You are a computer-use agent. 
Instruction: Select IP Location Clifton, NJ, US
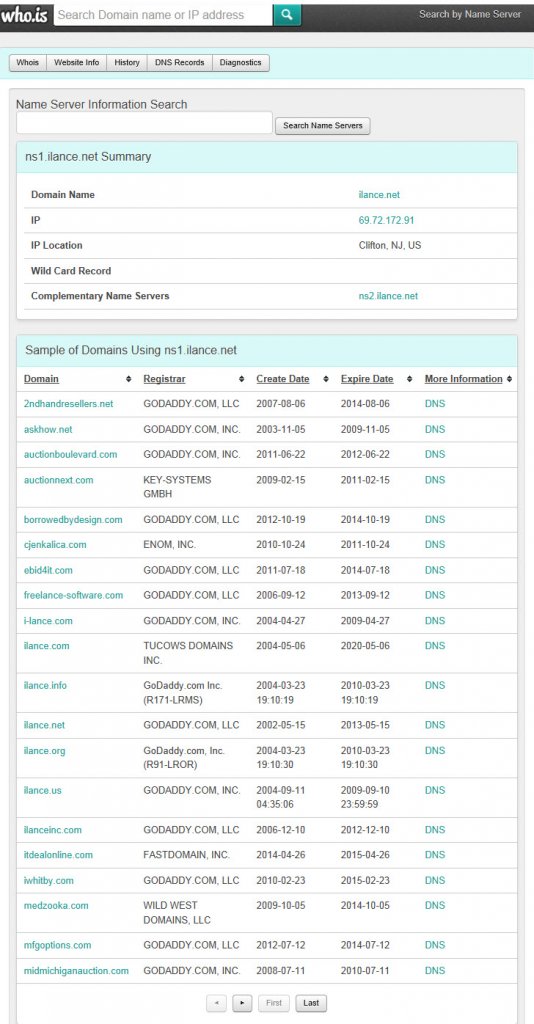(390, 246)
